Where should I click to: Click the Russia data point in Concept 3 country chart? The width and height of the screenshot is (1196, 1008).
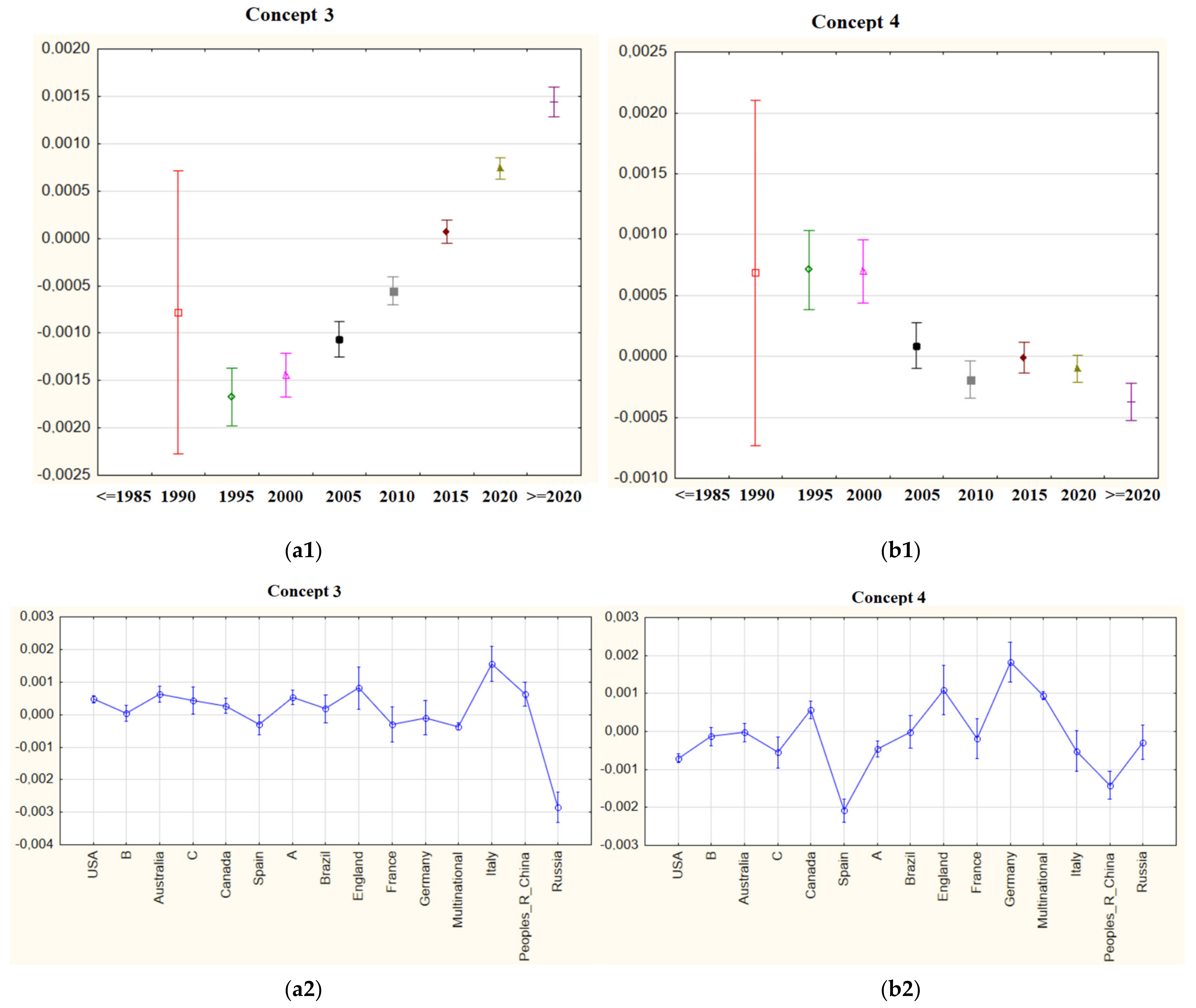click(x=558, y=807)
